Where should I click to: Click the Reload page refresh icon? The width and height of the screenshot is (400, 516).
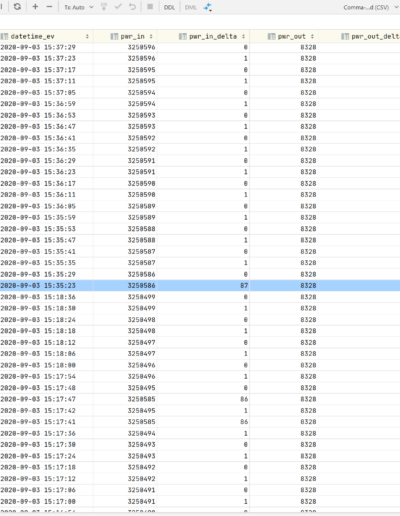(17, 7)
